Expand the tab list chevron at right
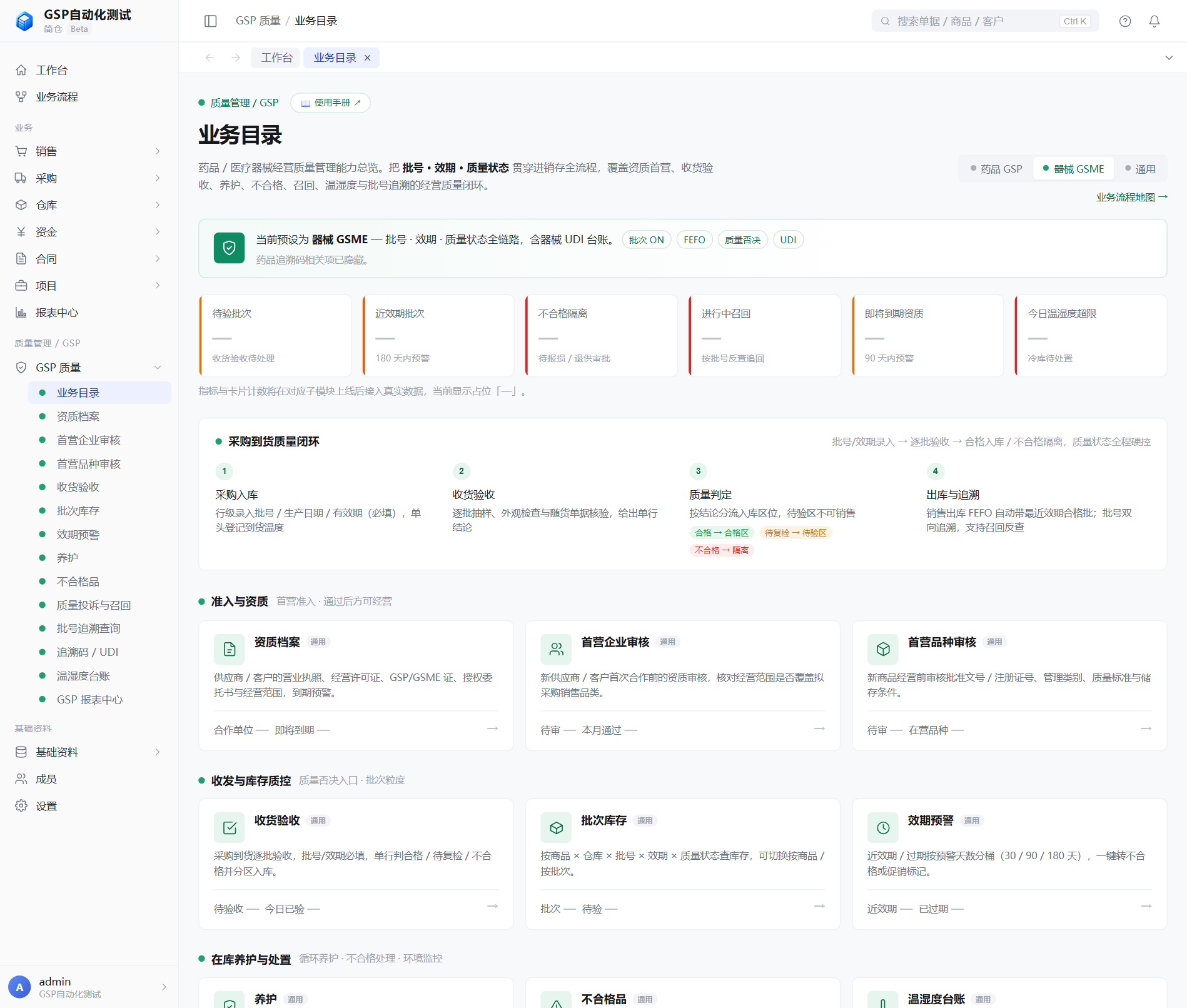 (1169, 58)
